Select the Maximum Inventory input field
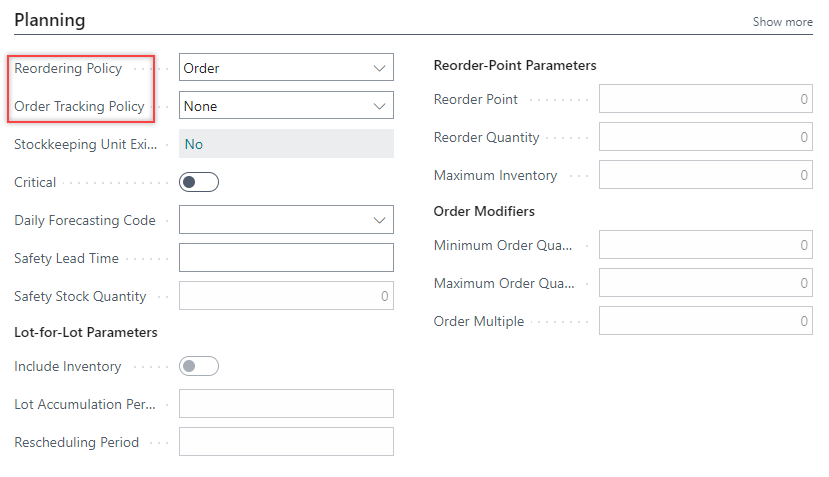The image size is (829, 477). 705,175
